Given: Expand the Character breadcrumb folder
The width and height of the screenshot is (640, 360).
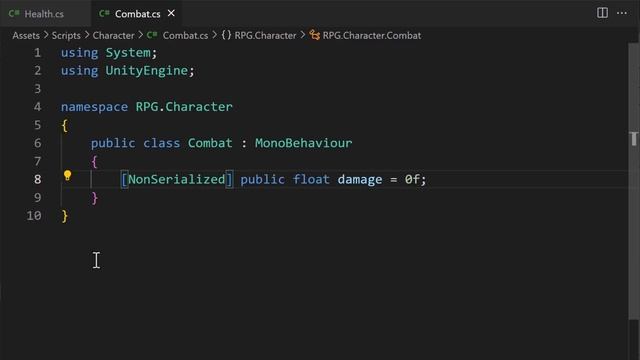Looking at the screenshot, I should point(113,36).
